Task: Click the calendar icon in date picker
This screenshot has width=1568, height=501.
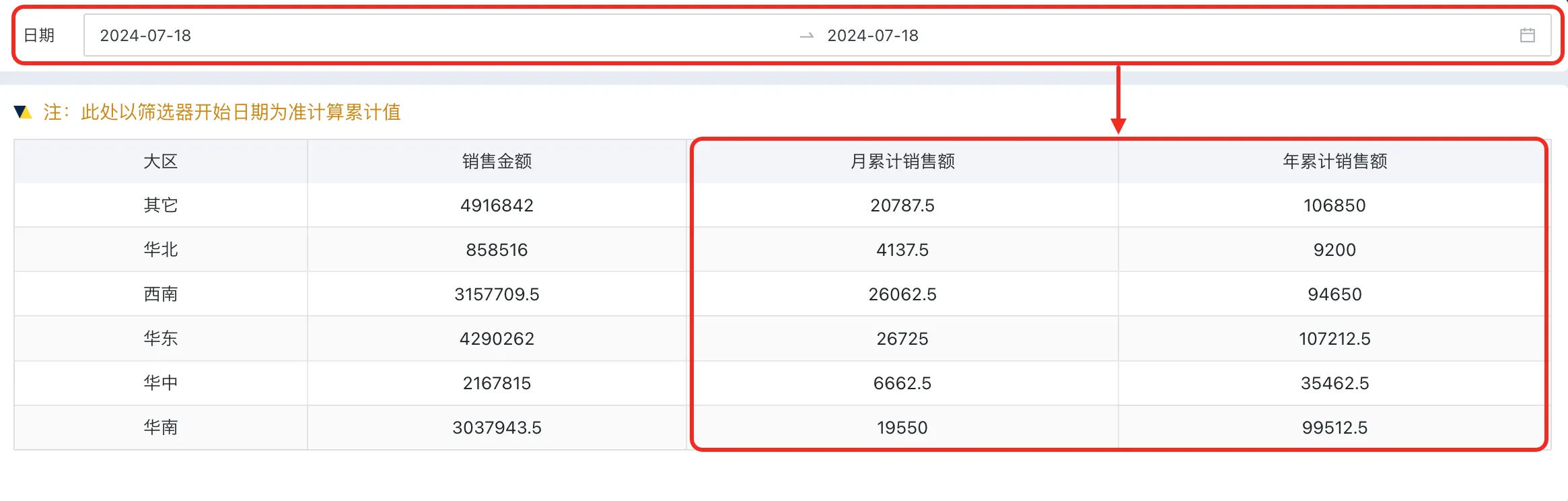Action: (x=1527, y=36)
